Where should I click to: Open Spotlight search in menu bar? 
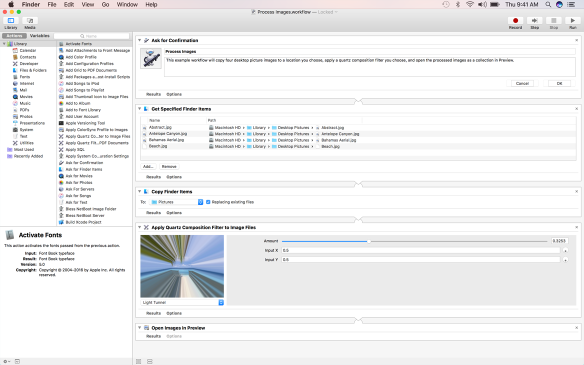[x=548, y=4]
